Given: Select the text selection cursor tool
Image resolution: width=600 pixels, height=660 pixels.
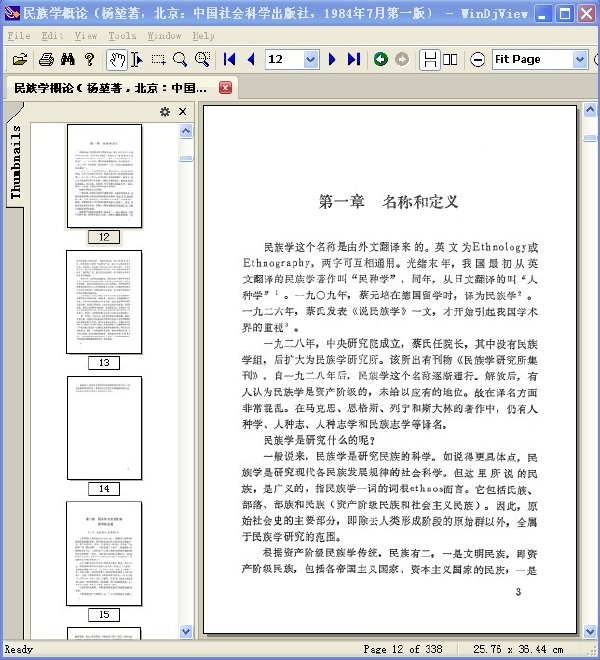Looking at the screenshot, I should (136, 59).
